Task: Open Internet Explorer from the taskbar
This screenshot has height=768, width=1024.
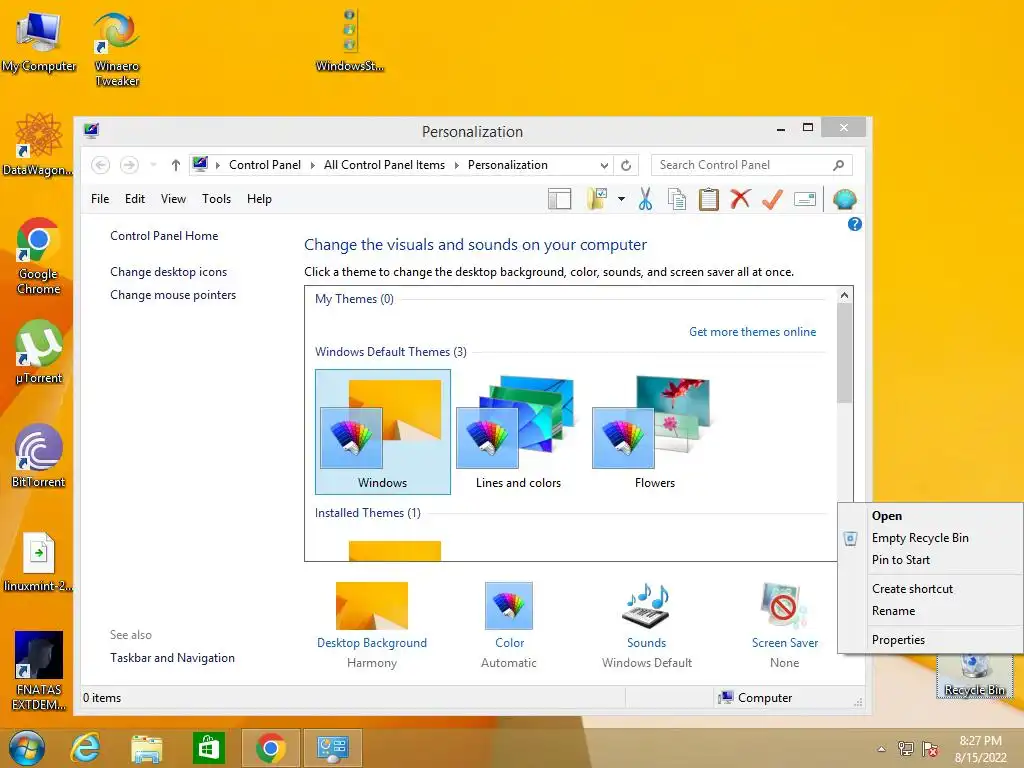Action: pos(86,748)
